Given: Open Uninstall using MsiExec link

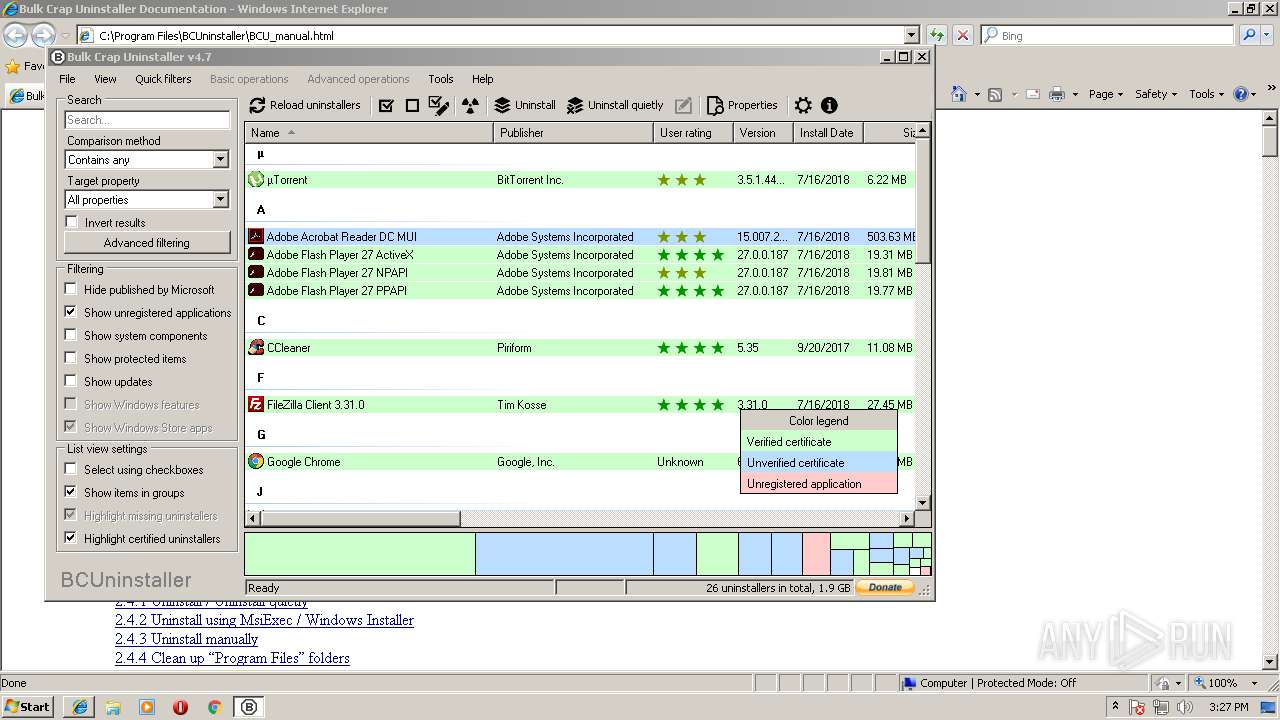Looking at the screenshot, I should tap(264, 620).
